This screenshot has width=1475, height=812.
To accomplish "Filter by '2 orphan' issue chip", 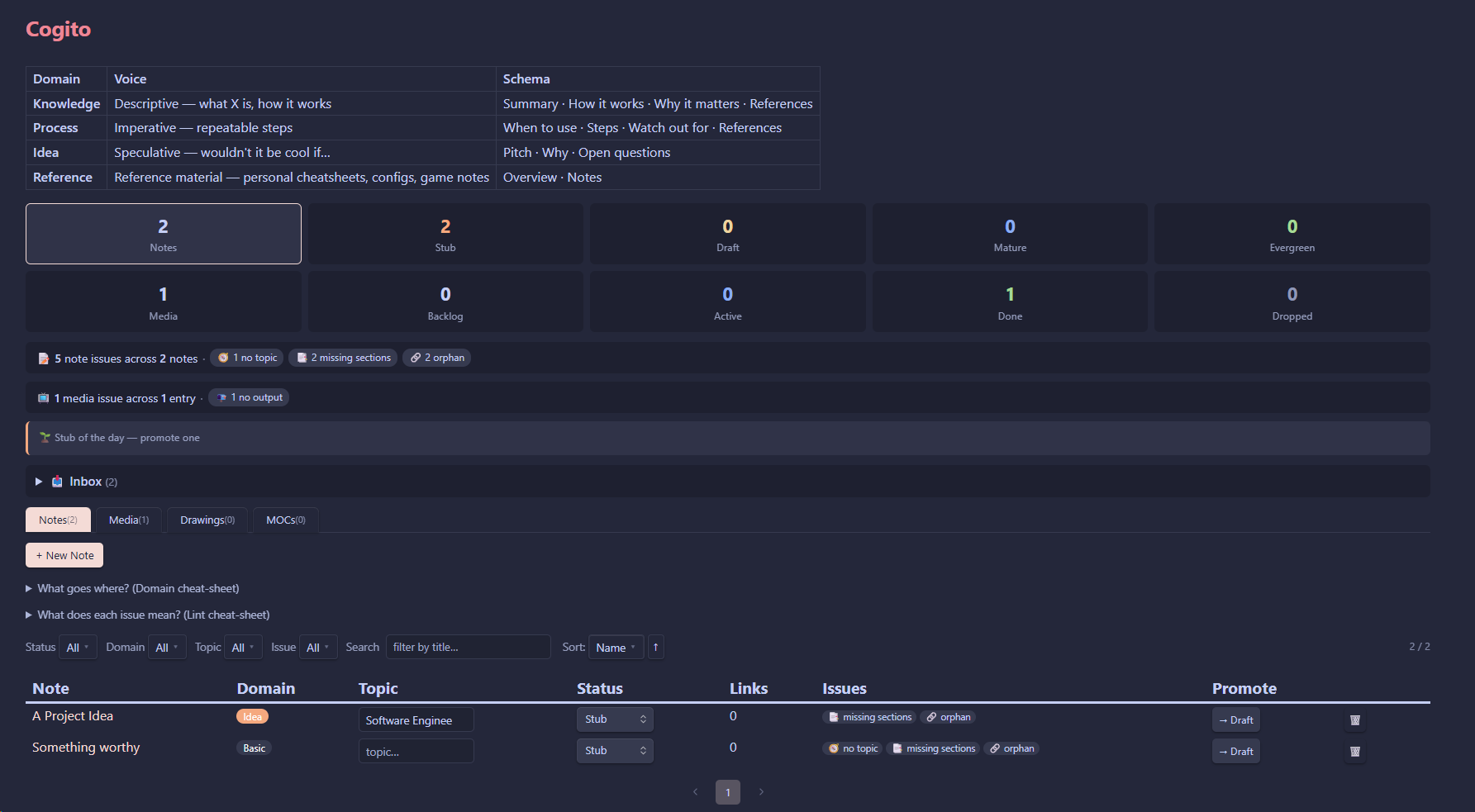I will click(436, 358).
